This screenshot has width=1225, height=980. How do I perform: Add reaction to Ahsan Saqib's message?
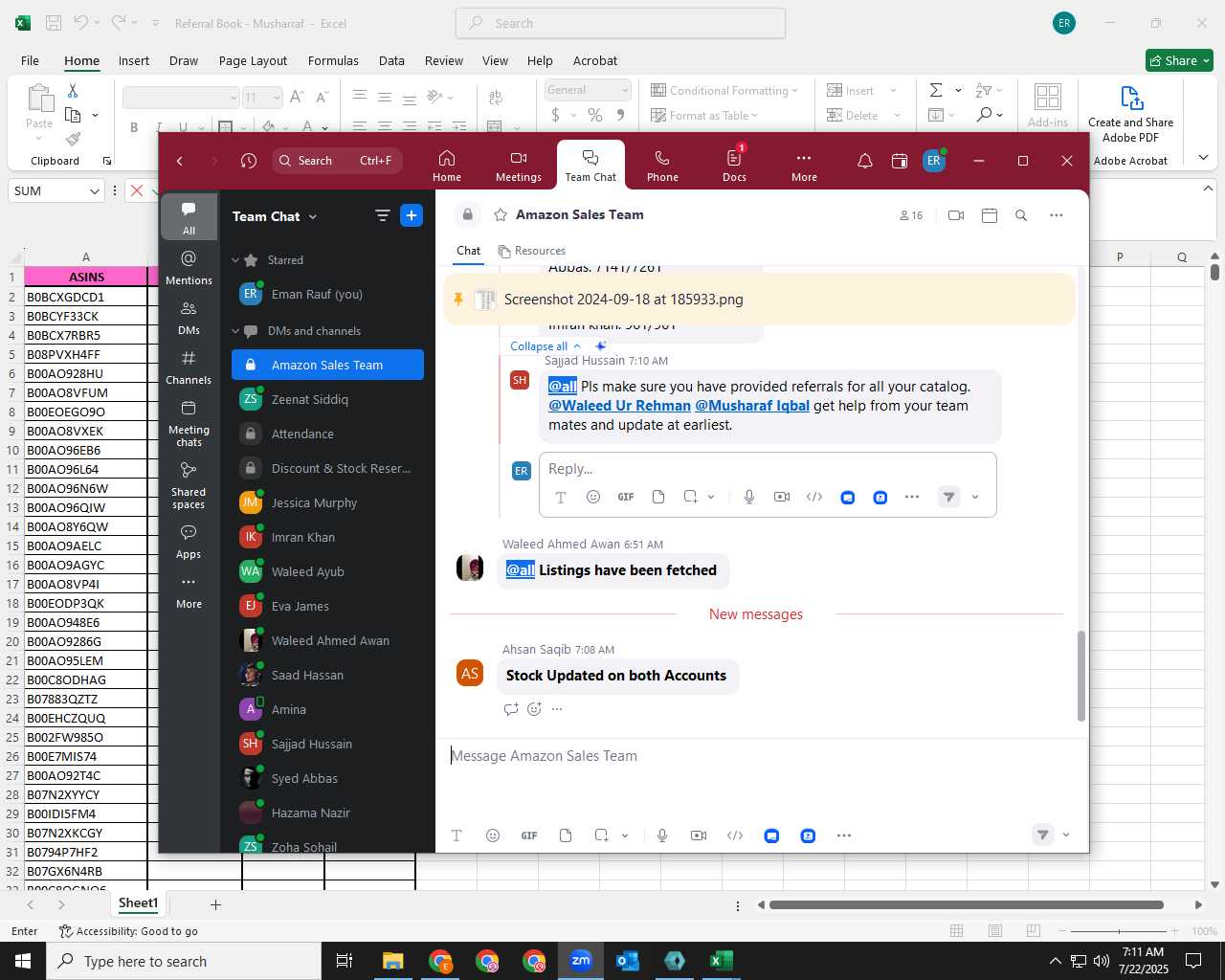(x=534, y=709)
